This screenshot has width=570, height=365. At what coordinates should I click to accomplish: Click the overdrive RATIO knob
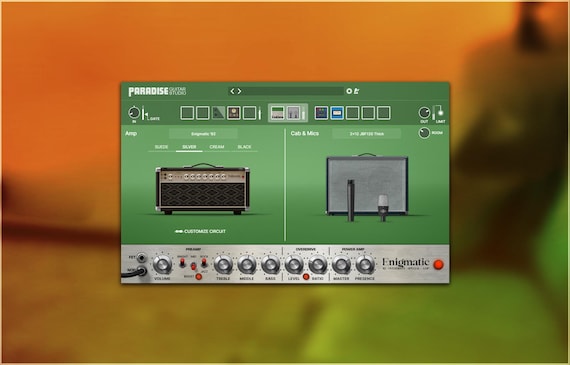pos(318,264)
